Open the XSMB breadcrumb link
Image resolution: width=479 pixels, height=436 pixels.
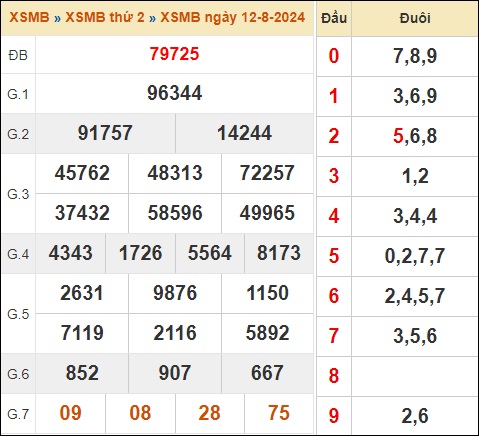[x=29, y=17]
